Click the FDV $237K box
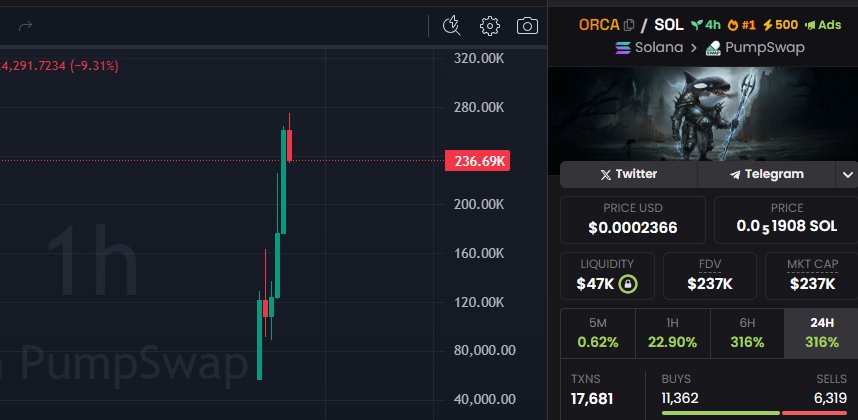 (710, 276)
